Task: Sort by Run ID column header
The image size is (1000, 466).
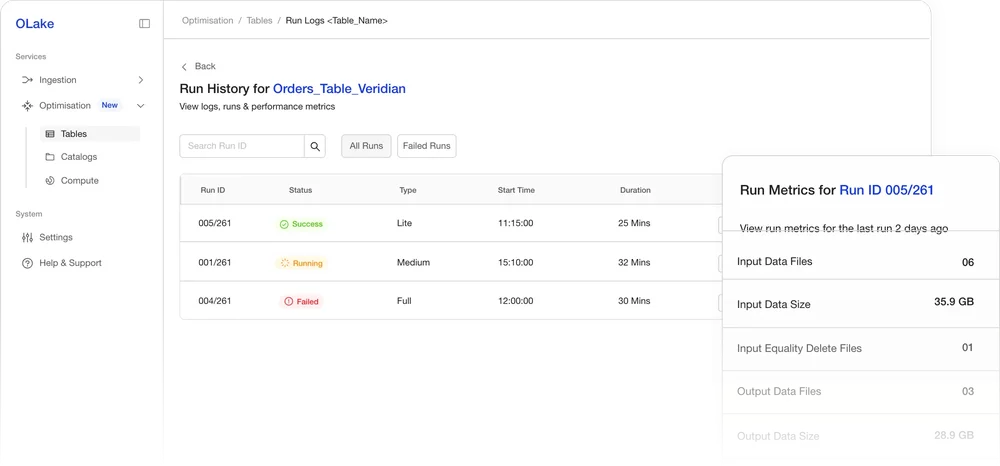Action: [212, 190]
